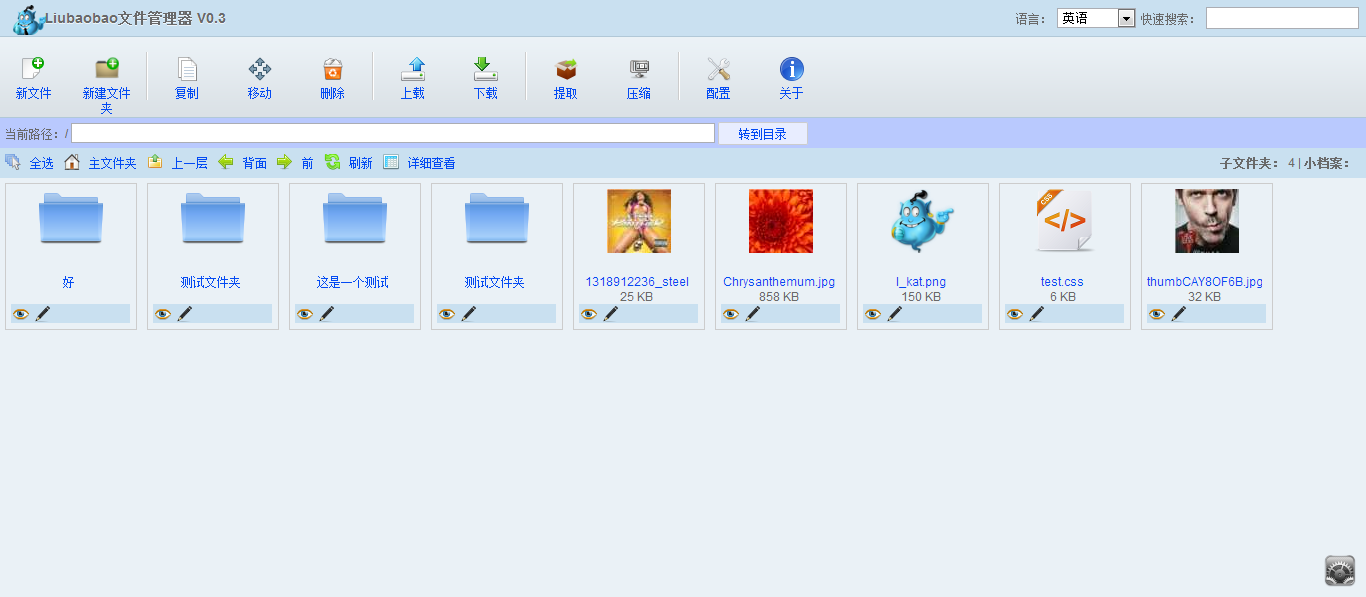Select the Chrysanthemum flower thumbnail

[x=781, y=221]
